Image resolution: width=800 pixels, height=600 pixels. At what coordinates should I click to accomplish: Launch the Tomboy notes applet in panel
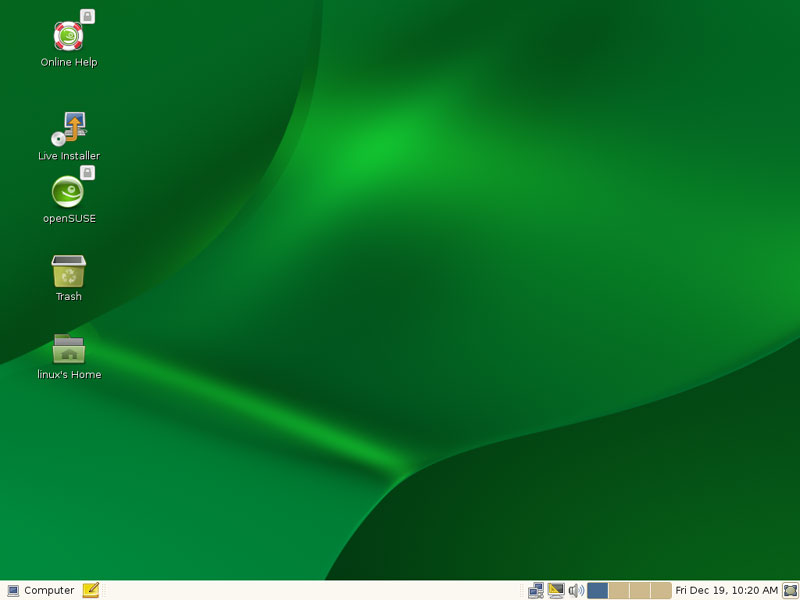click(90, 590)
